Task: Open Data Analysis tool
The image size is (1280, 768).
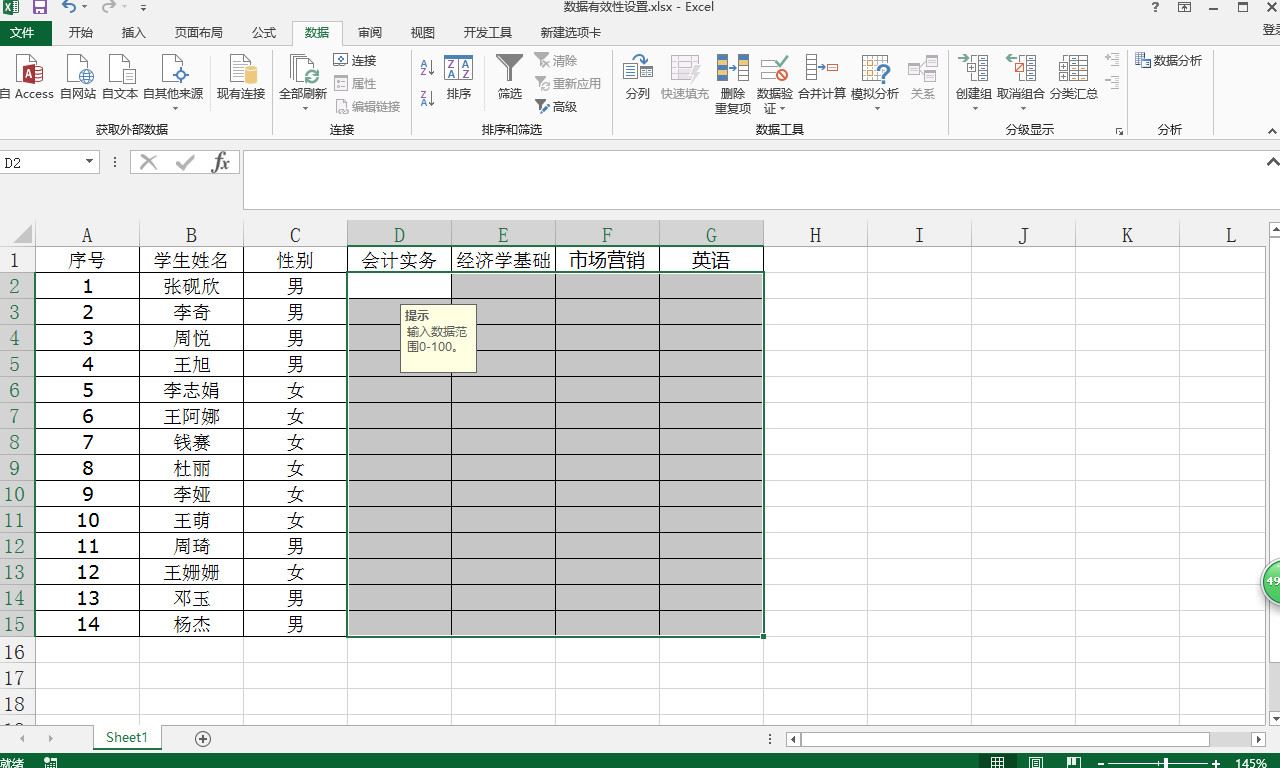Action: pyautogui.click(x=1168, y=60)
